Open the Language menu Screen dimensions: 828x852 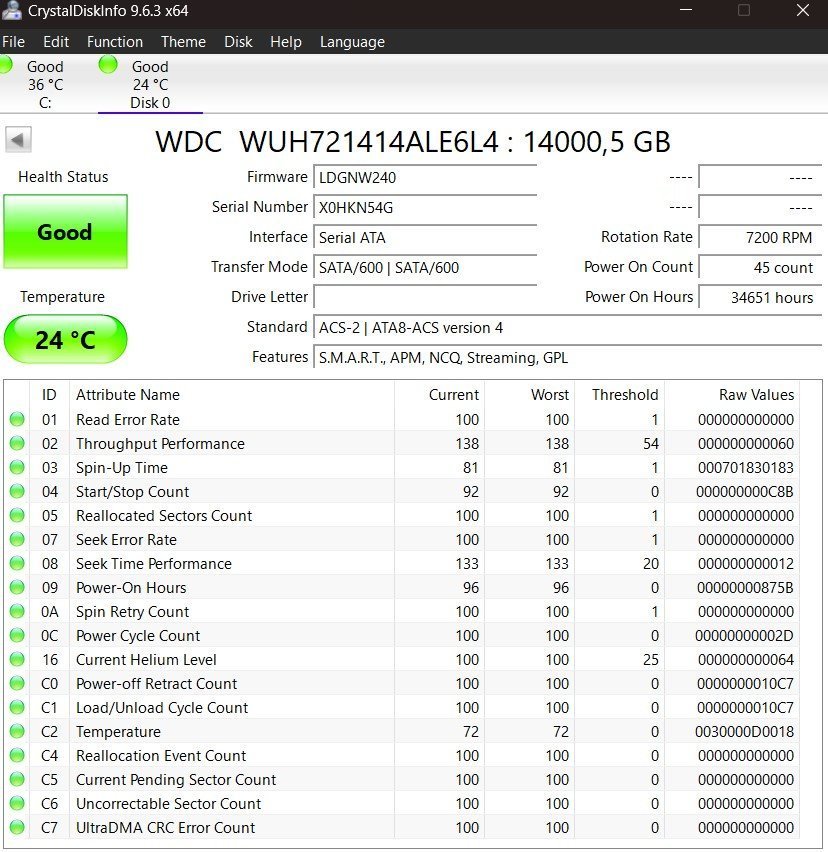[x=352, y=42]
